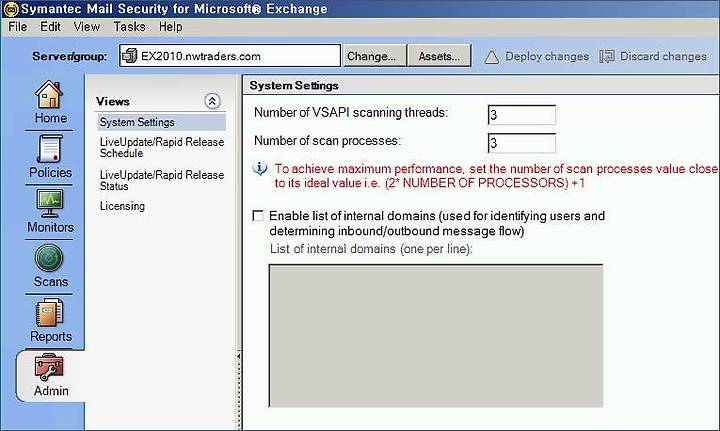Screen dimensions: 720x431
Task: Click Discard changes label
Action: click(663, 56)
